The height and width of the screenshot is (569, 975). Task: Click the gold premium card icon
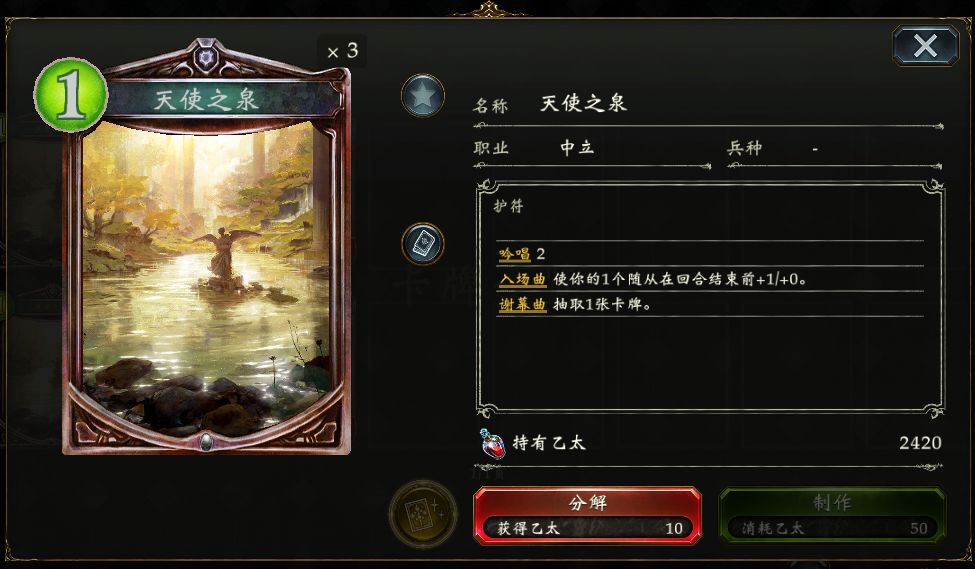[x=423, y=514]
